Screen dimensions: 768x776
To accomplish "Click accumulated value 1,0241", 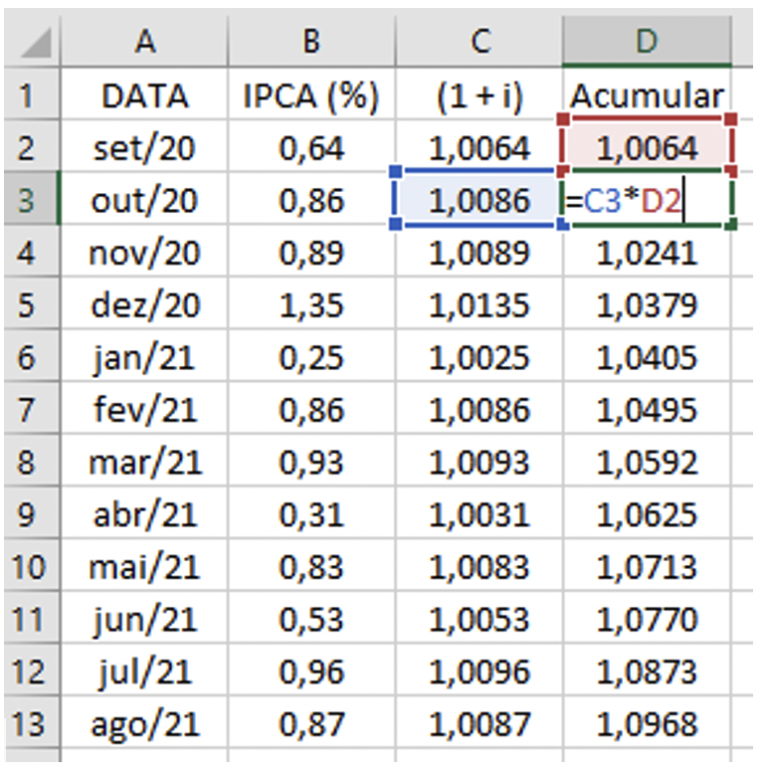I will pos(647,251).
